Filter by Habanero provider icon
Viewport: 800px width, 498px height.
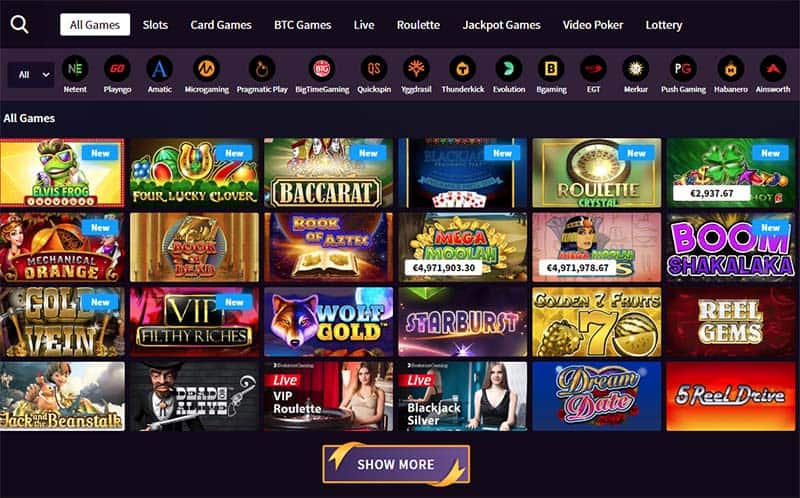pyautogui.click(x=731, y=68)
